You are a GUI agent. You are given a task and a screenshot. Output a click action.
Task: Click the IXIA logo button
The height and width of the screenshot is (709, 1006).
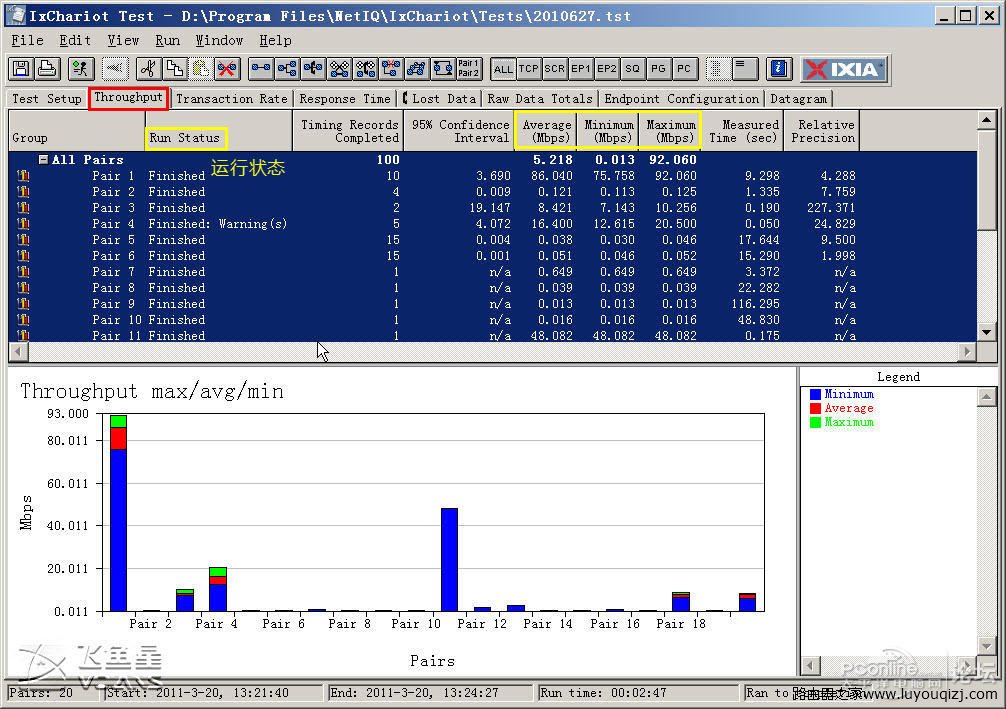pyautogui.click(x=844, y=69)
